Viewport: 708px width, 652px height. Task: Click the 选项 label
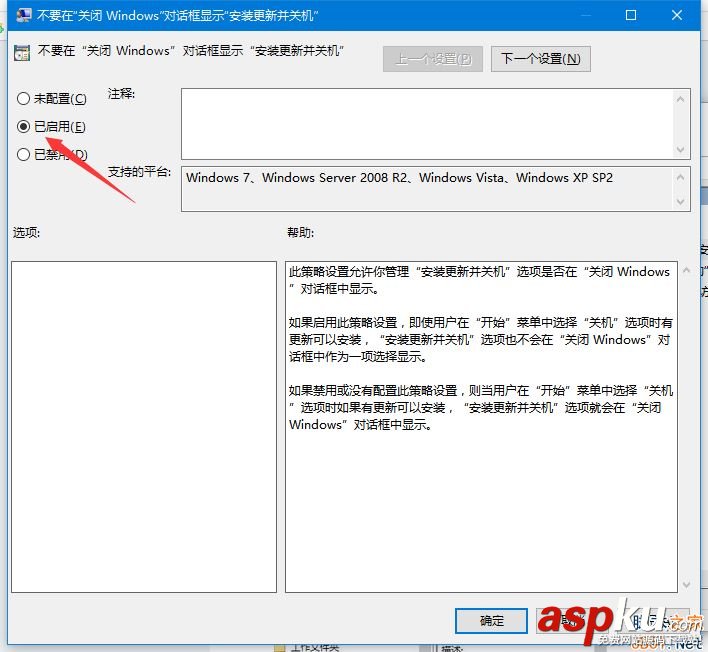(26, 233)
